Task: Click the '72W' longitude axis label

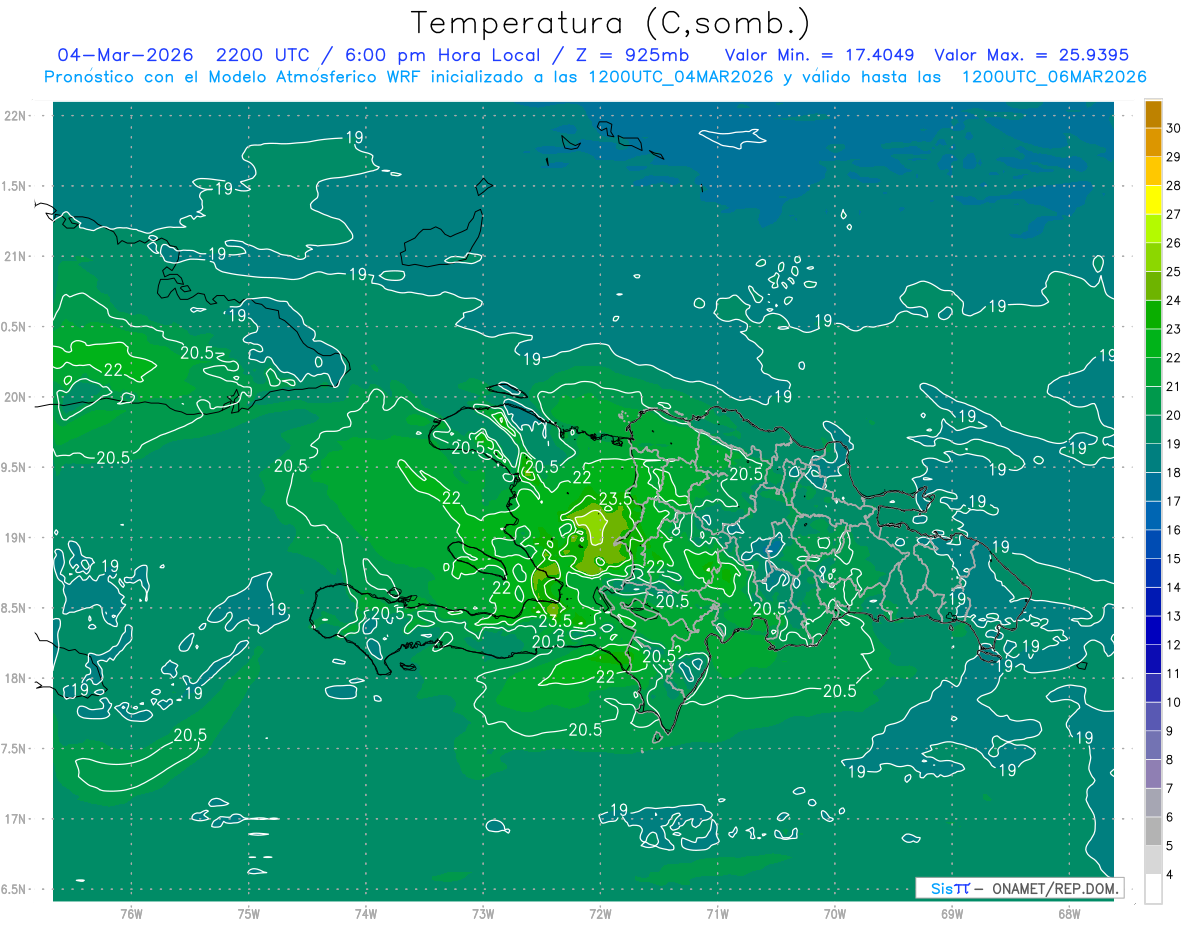Action: point(600,913)
